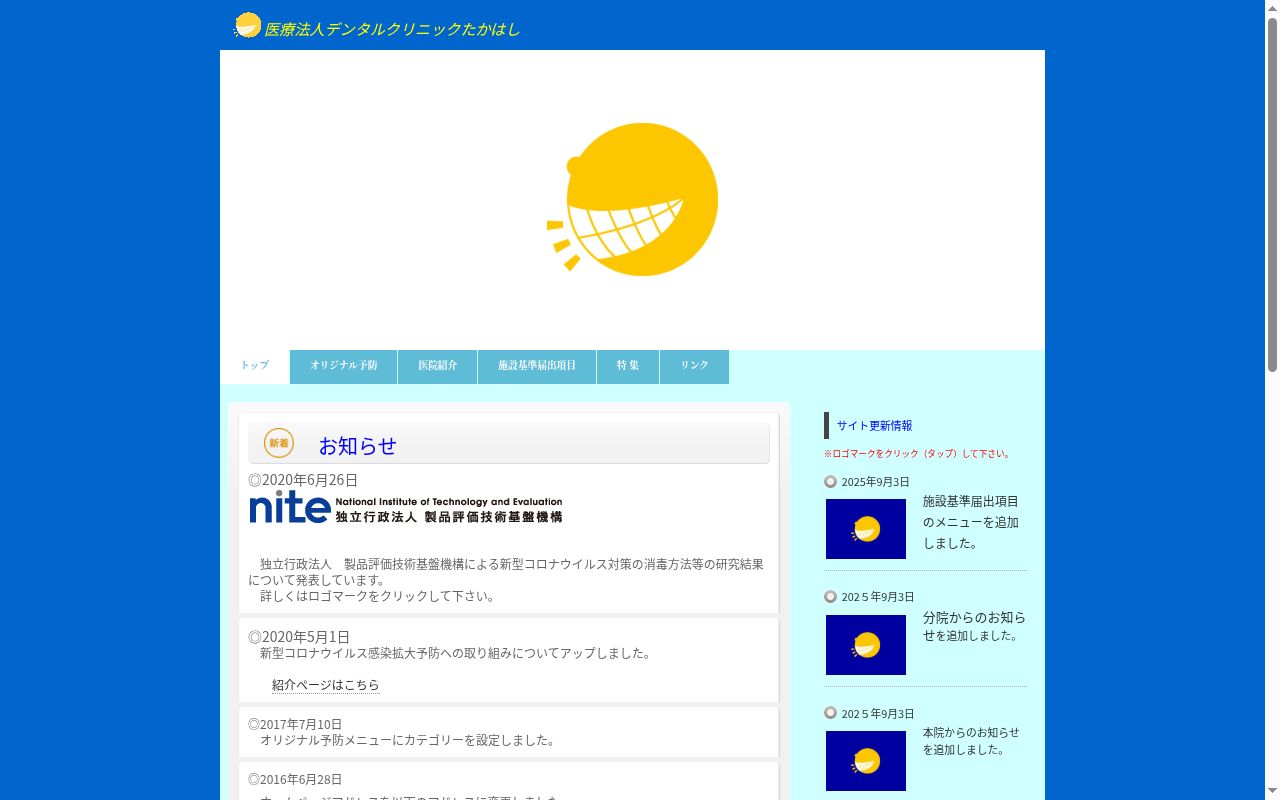Open the 本院からのお知らせ update thumbnail logo
The image size is (1280, 800).
click(x=866, y=761)
